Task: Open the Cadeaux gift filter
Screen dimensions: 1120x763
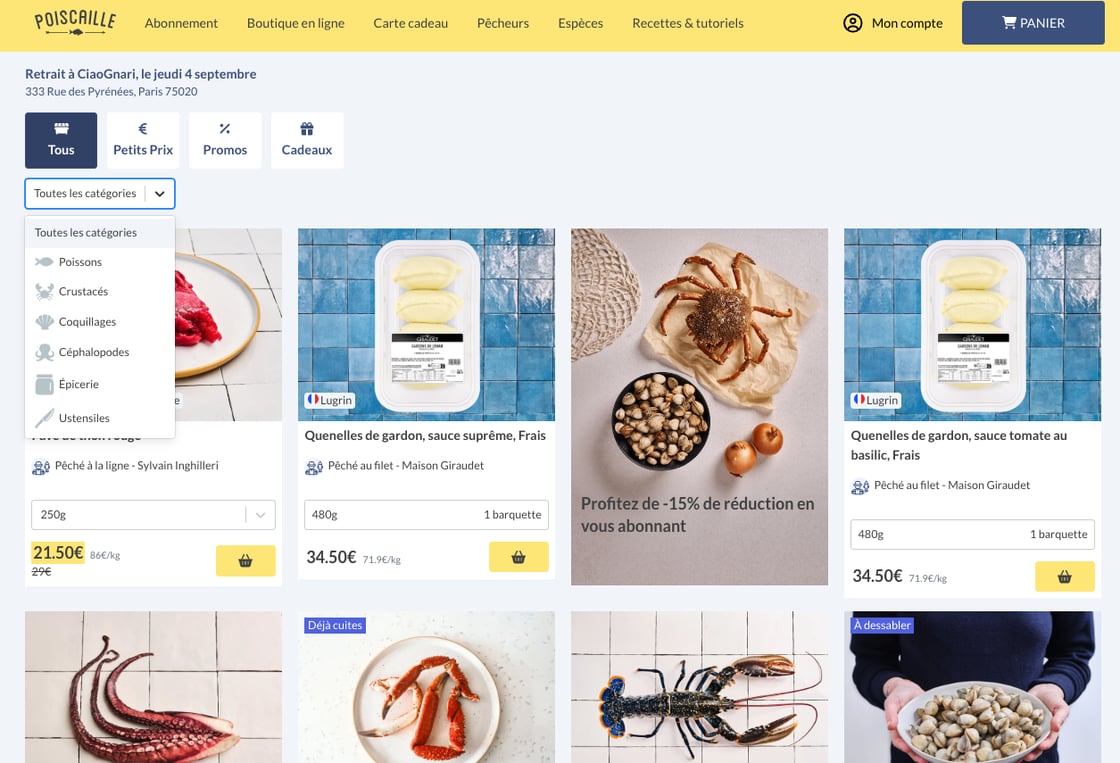Action: click(x=307, y=140)
